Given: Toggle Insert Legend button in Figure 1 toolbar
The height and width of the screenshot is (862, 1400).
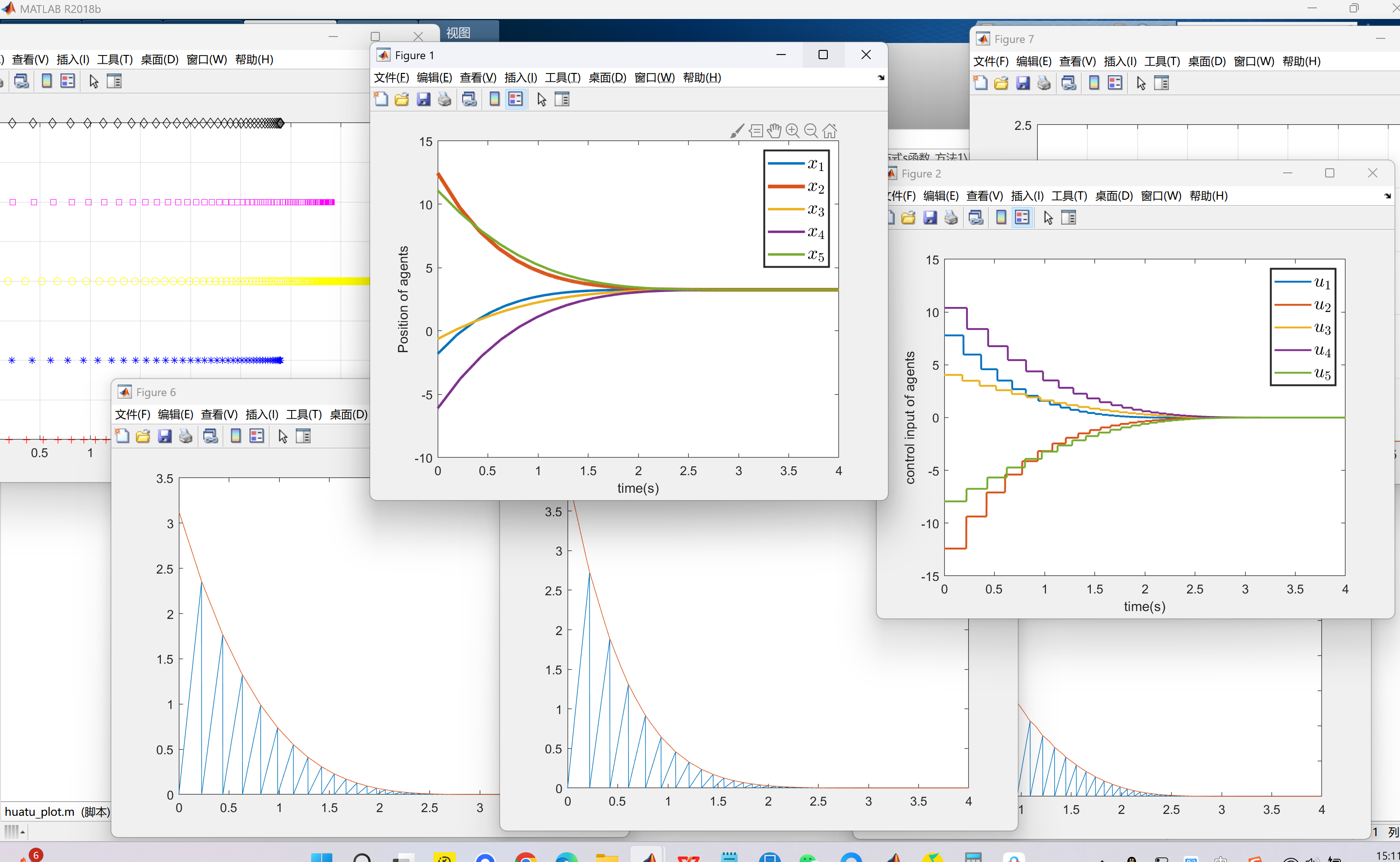Looking at the screenshot, I should point(515,99).
